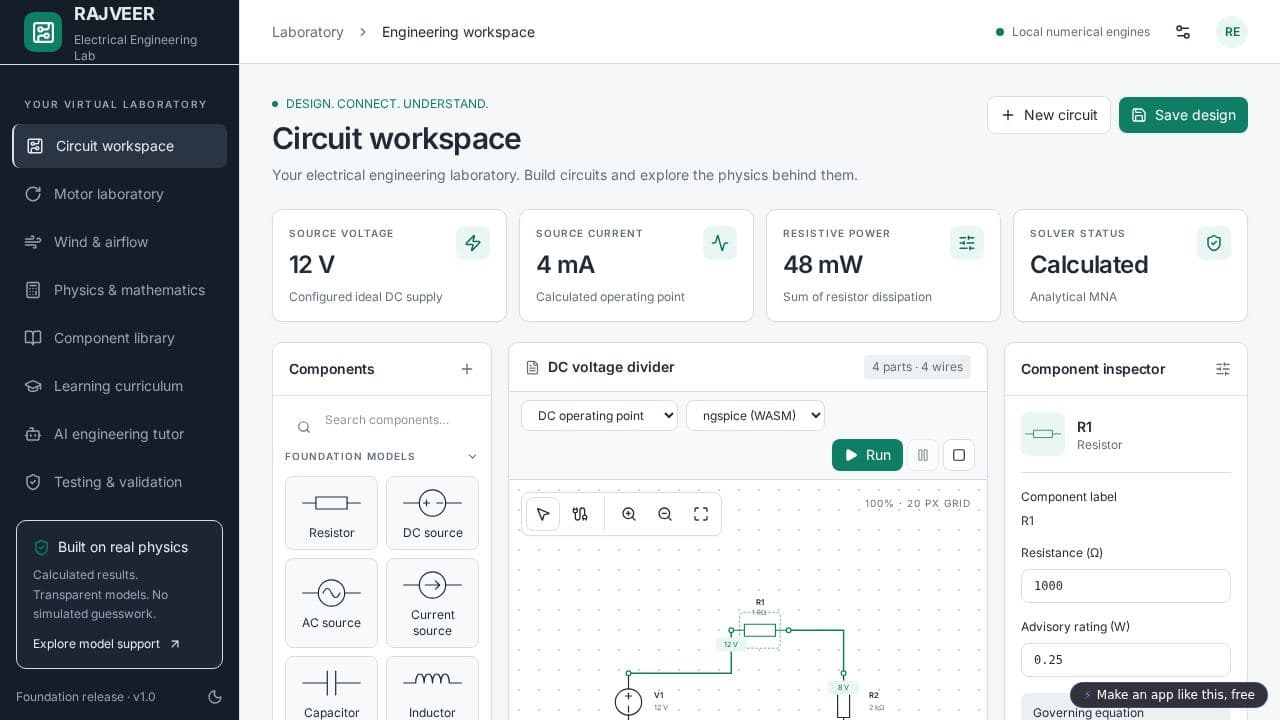Open Testing & validation page

120,482
